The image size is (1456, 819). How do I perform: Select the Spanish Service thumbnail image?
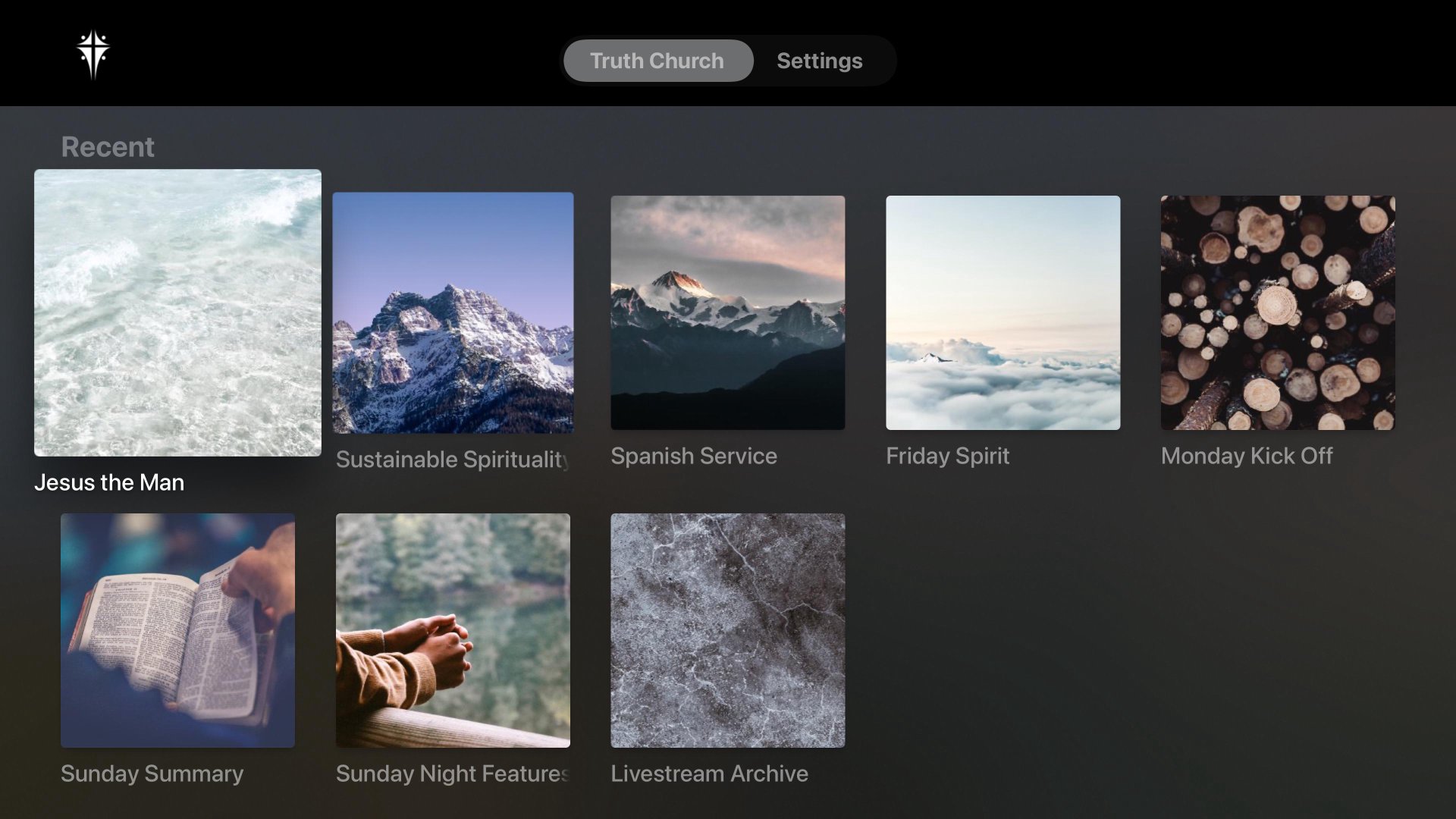point(727,312)
